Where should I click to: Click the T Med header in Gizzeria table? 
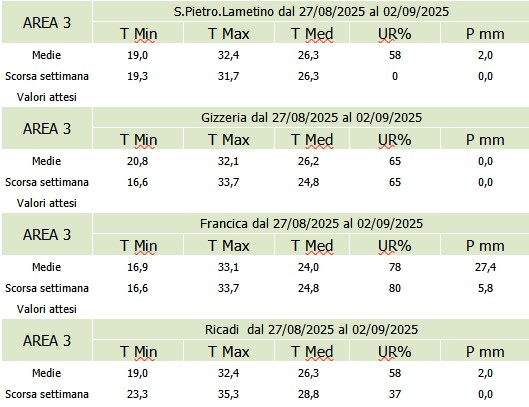[x=312, y=139]
